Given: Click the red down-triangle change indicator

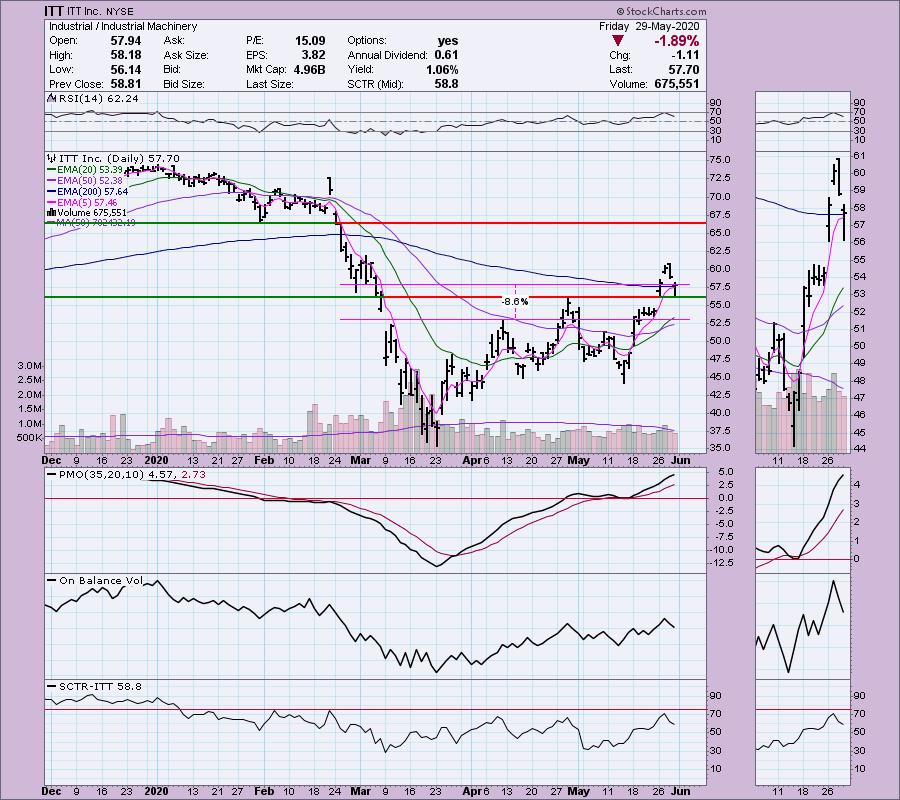Looking at the screenshot, I should pyautogui.click(x=618, y=41).
